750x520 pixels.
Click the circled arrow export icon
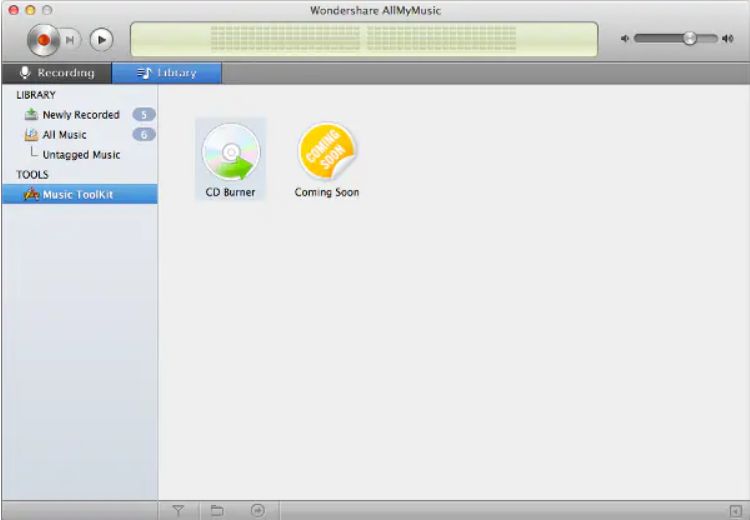tap(257, 510)
